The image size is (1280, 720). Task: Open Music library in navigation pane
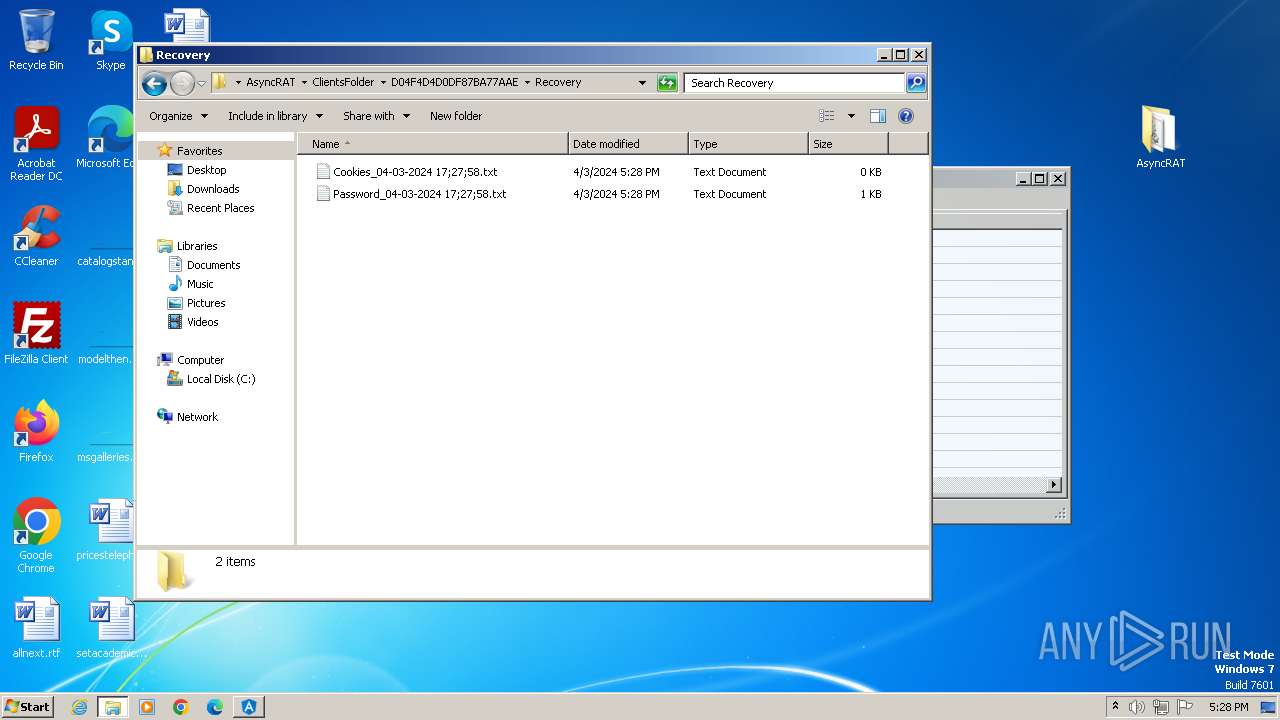click(200, 284)
